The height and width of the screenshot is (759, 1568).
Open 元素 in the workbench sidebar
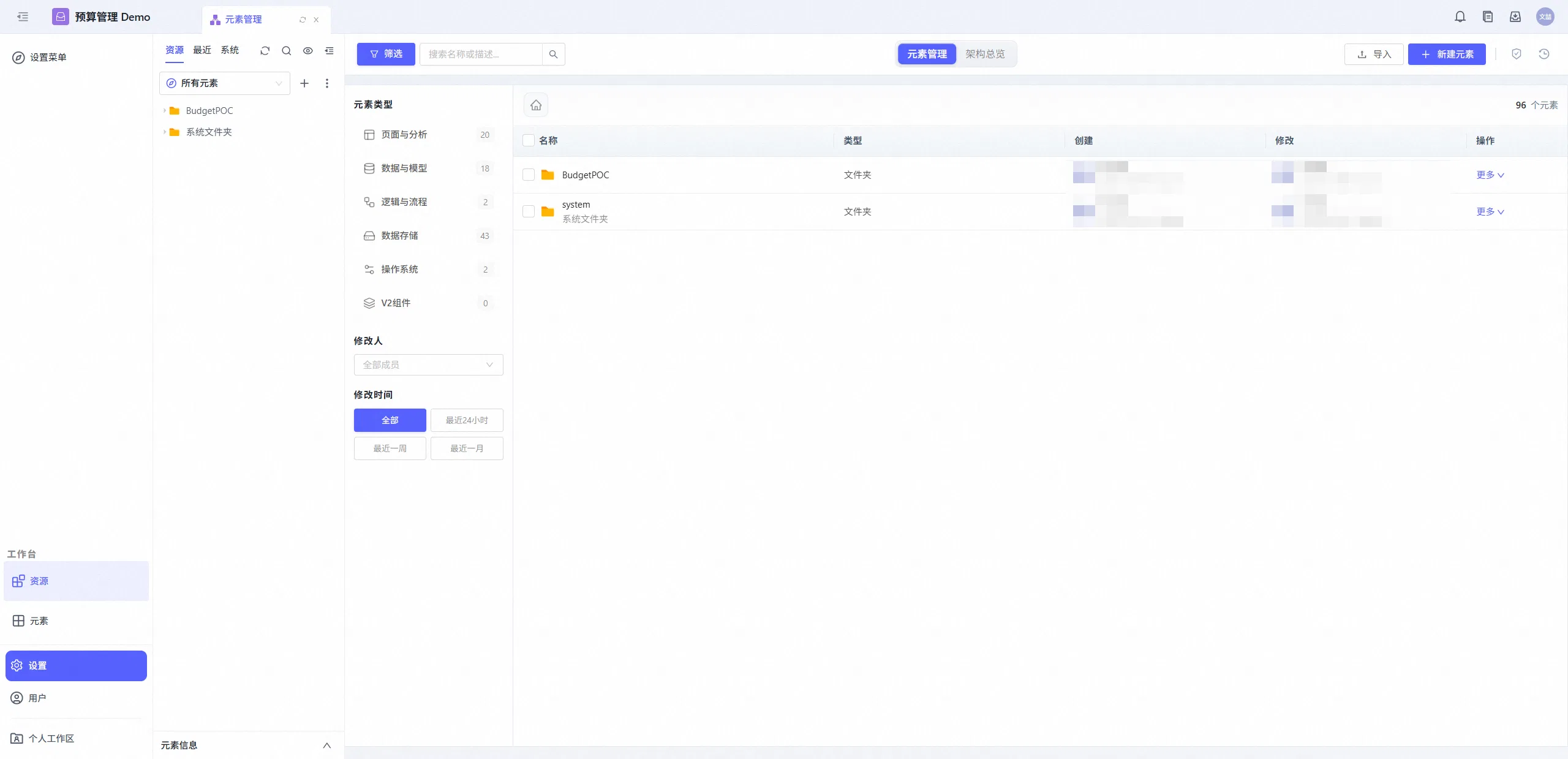[x=76, y=621]
